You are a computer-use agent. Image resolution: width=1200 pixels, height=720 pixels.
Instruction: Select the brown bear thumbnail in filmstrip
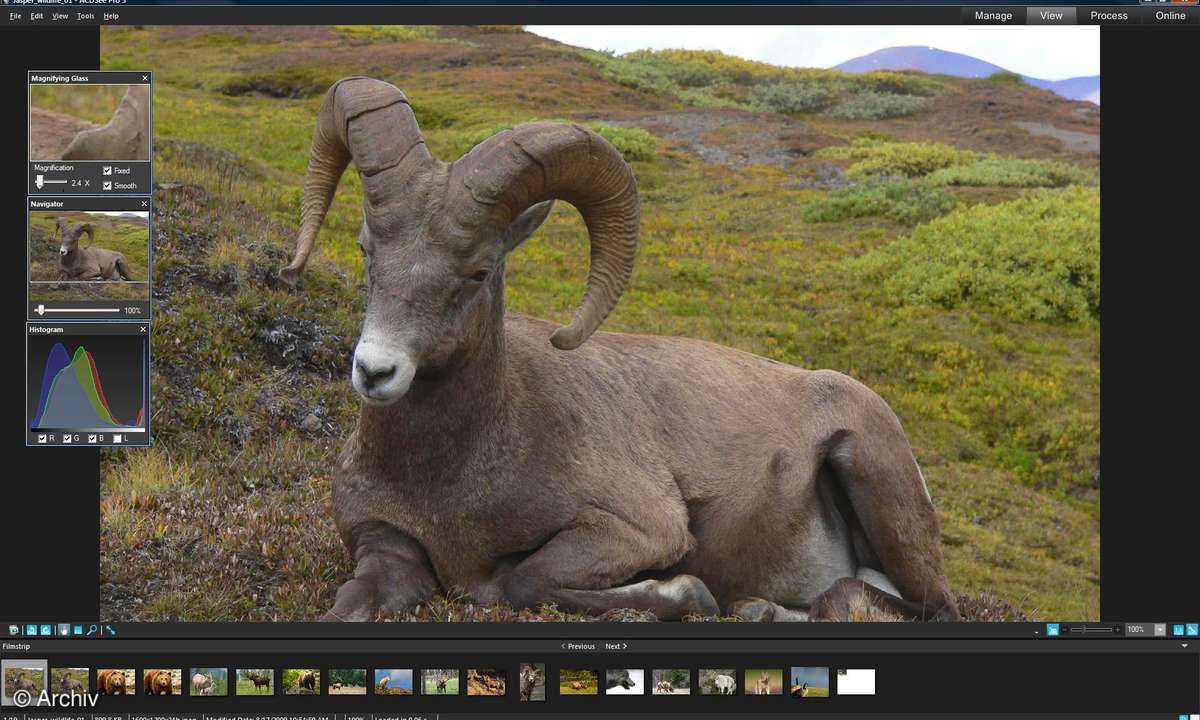[116, 682]
